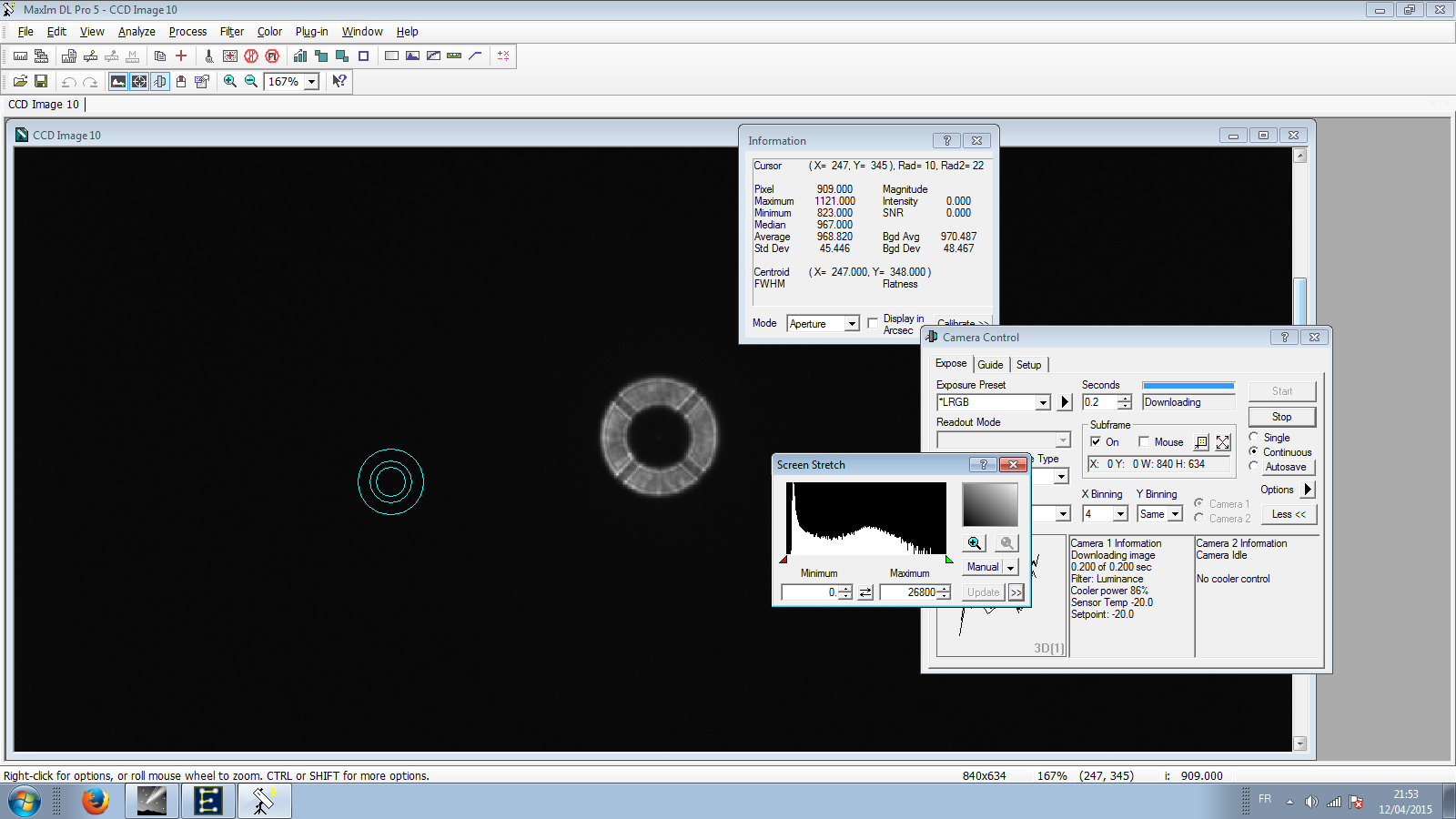Click the broom clean-up toolbar icon
The height and width of the screenshot is (819, 1456).
(x=208, y=56)
